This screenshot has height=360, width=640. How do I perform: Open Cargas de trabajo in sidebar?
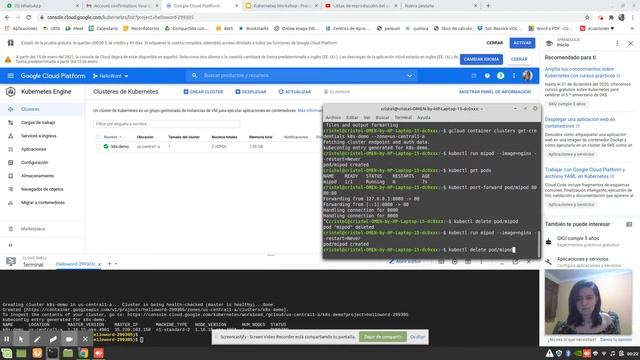tap(42, 122)
